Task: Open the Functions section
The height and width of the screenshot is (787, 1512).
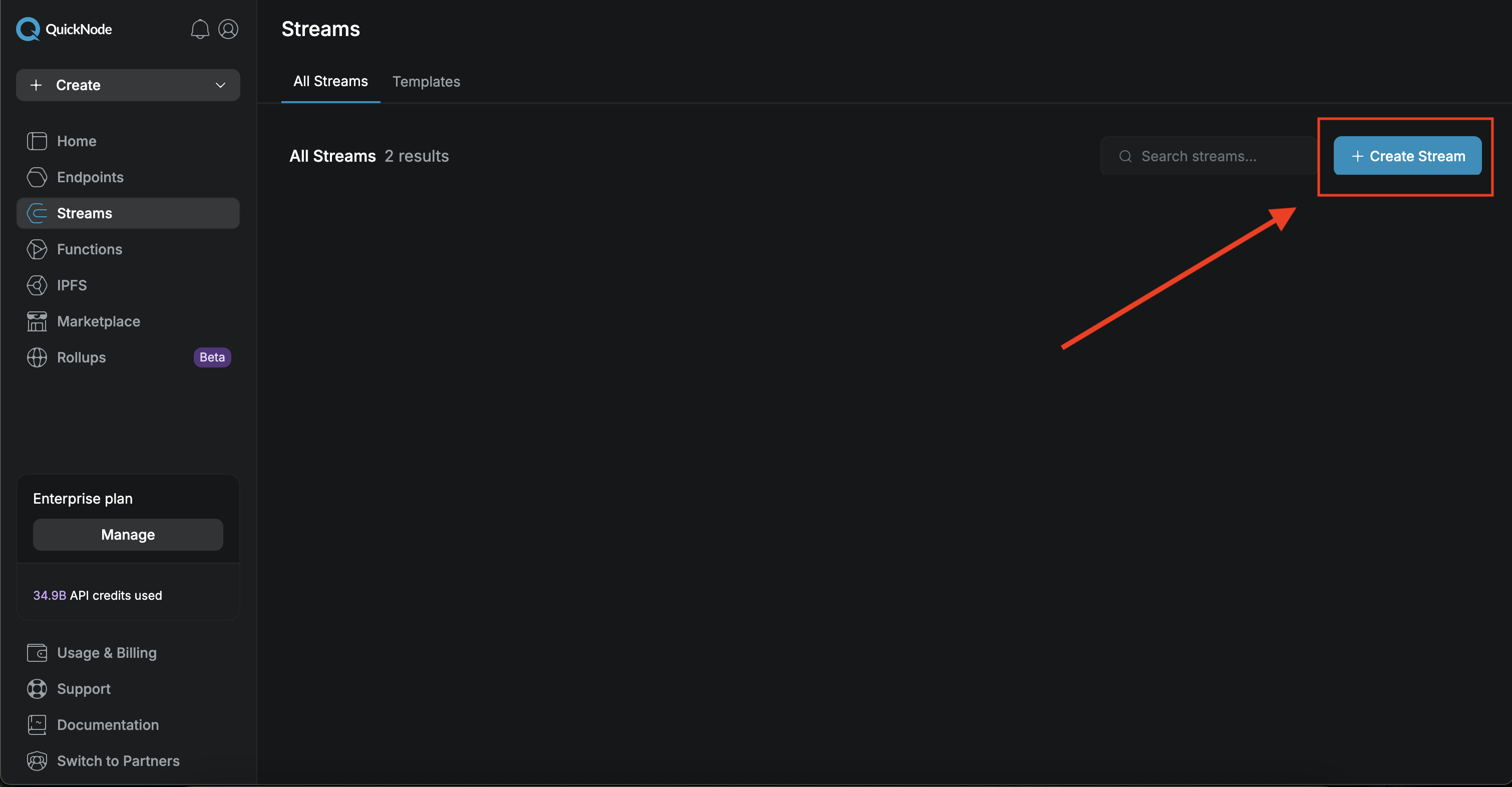Action: (x=88, y=249)
